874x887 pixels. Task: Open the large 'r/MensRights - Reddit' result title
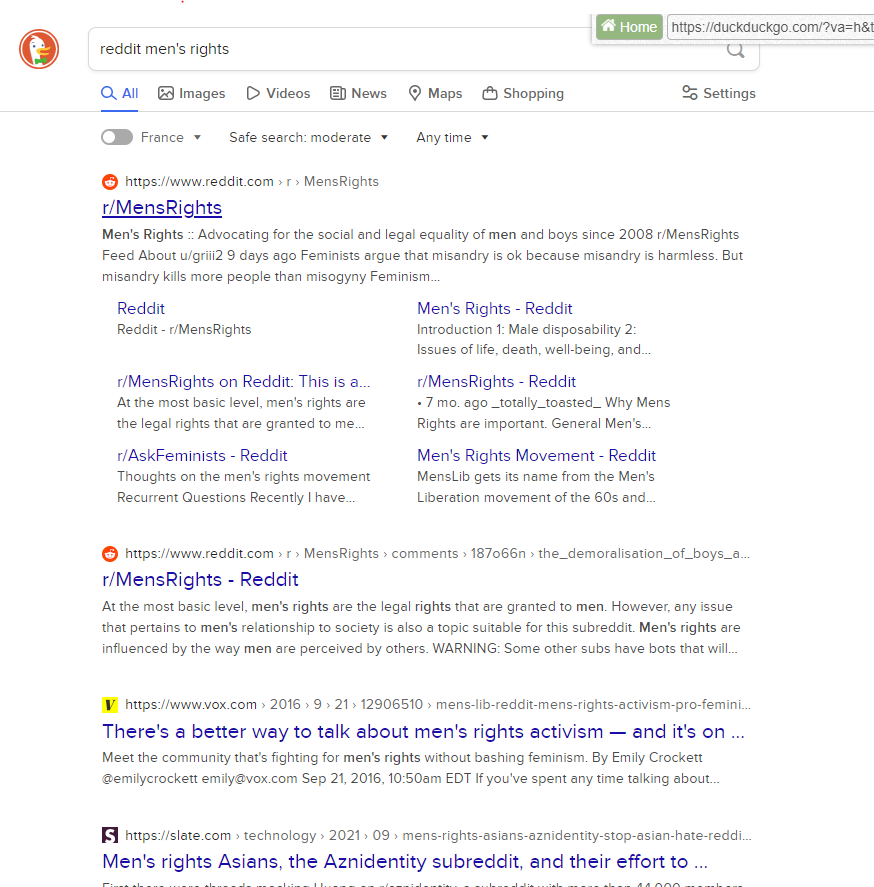click(x=200, y=579)
